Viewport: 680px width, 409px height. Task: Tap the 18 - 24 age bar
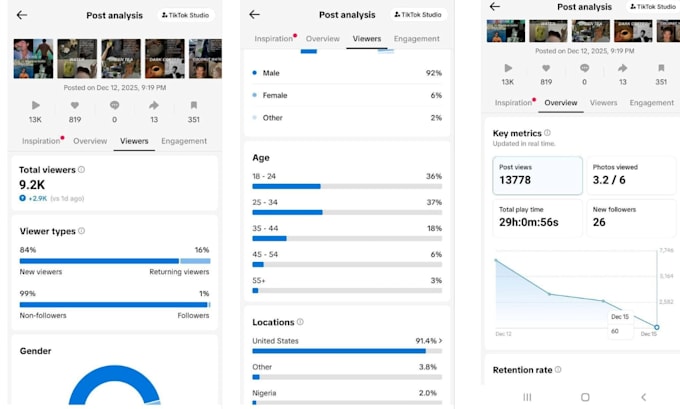pyautogui.click(x=347, y=187)
